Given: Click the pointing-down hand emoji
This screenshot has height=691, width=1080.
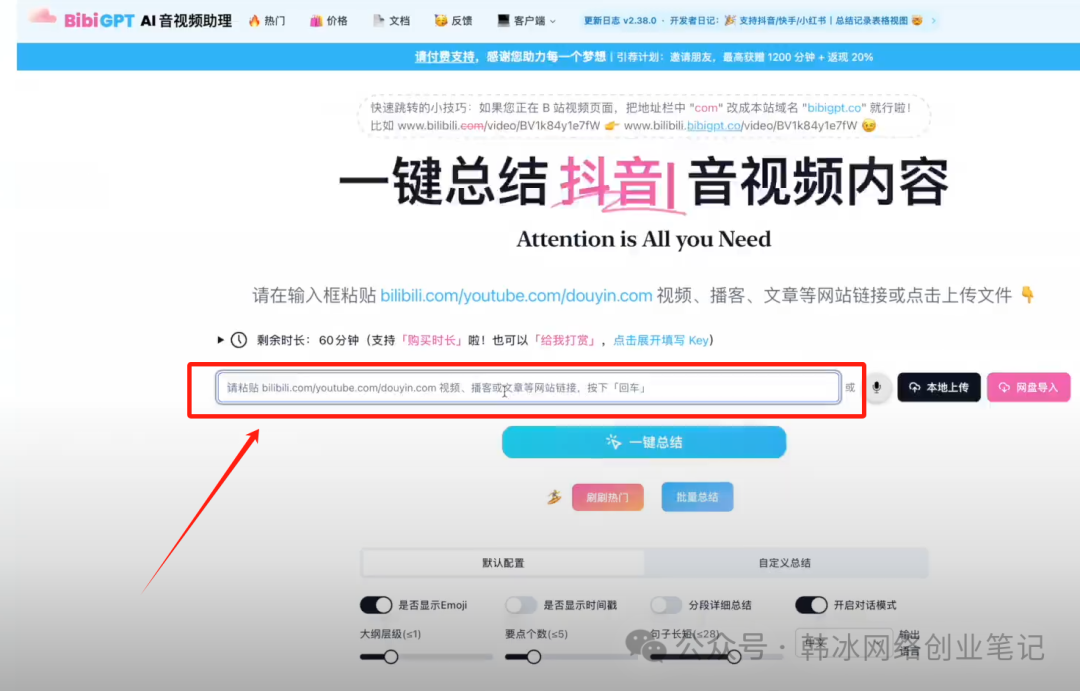Looking at the screenshot, I should tap(1028, 295).
